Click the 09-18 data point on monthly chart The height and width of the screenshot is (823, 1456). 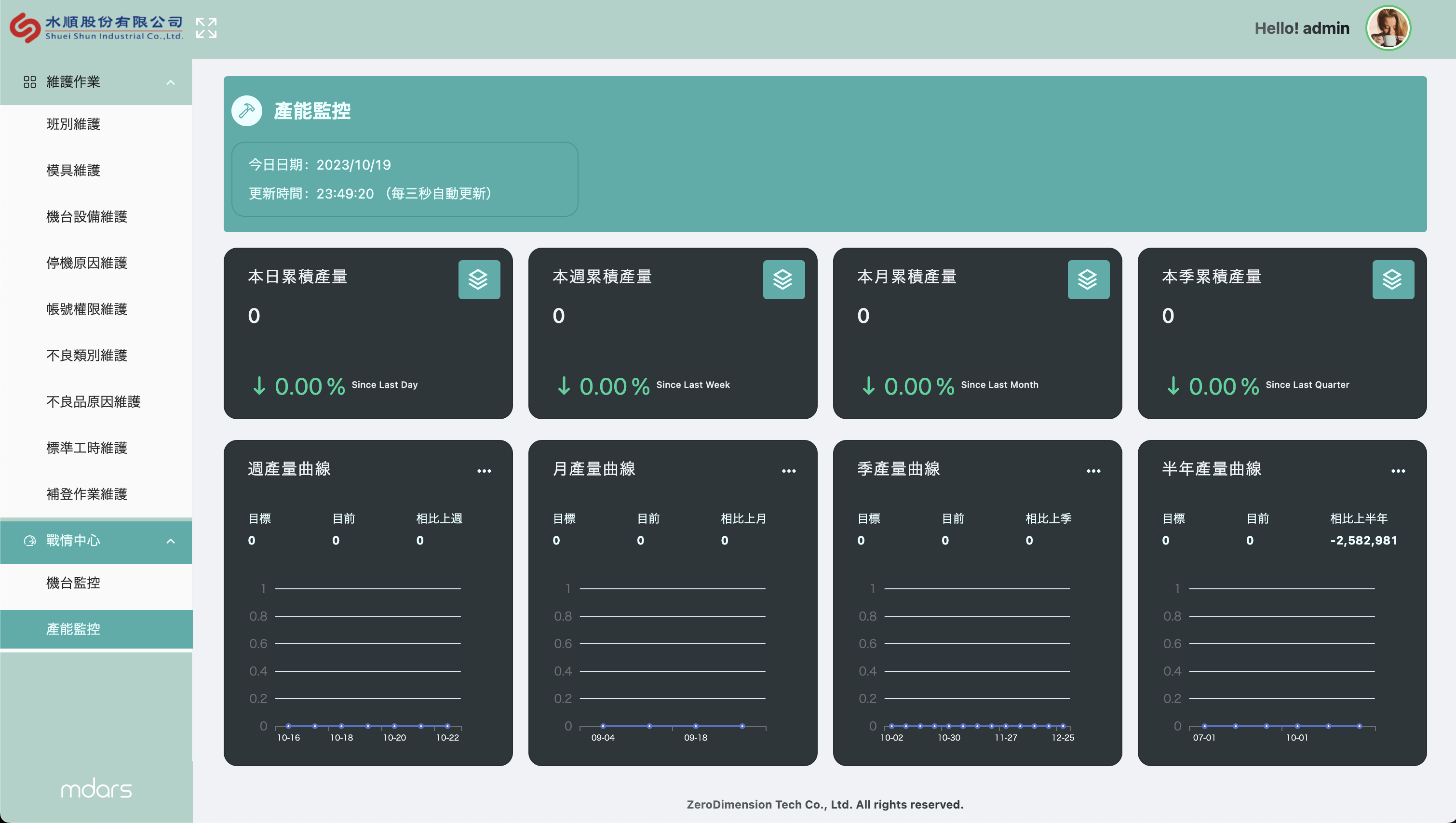(x=696, y=726)
